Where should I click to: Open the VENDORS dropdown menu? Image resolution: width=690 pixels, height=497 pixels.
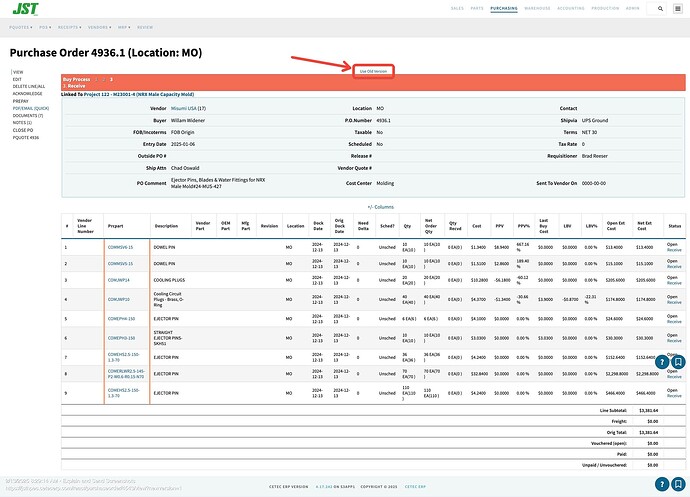pos(99,27)
